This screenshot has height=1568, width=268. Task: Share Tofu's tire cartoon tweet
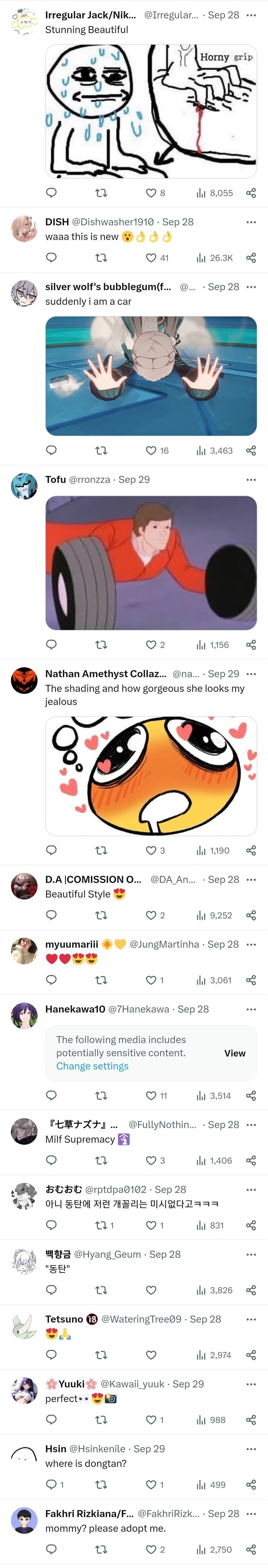251,645
